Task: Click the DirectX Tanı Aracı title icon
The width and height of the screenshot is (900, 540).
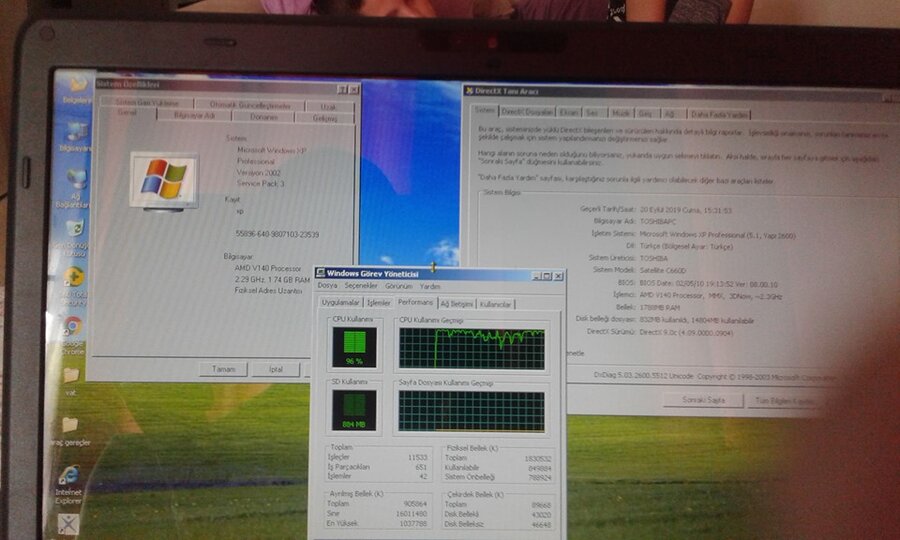Action: point(469,91)
